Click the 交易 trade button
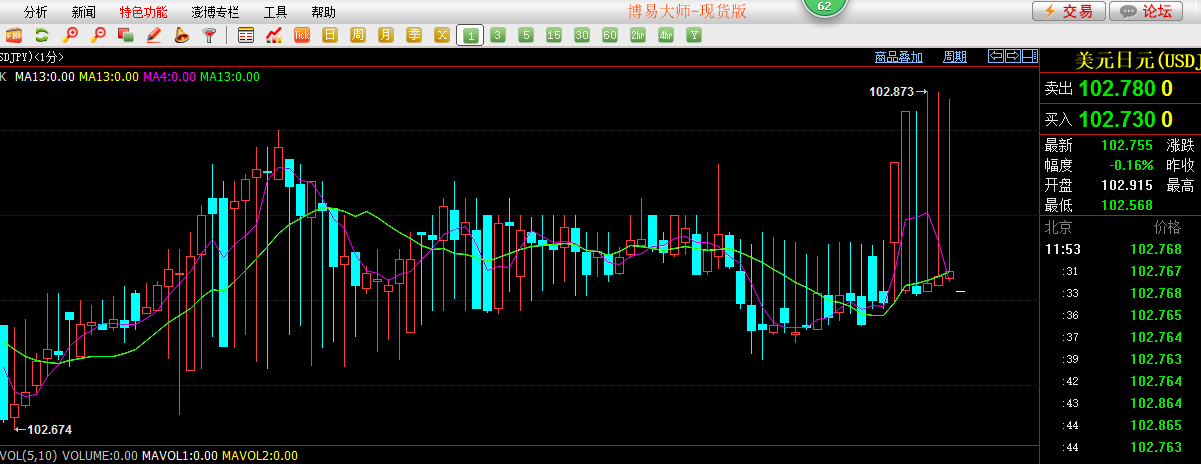The height and width of the screenshot is (464, 1201). point(1068,11)
